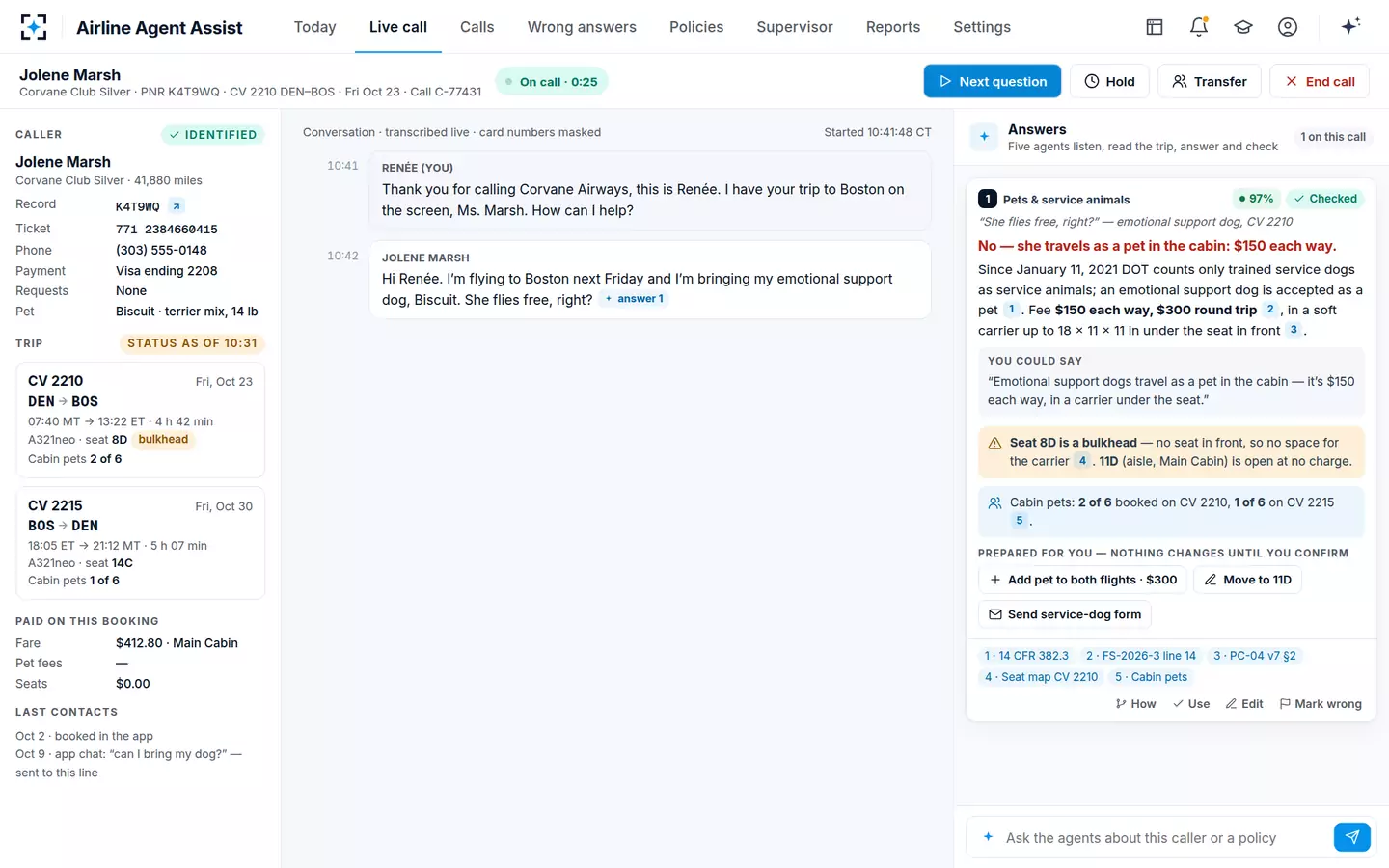Put the caller on Hold

tap(1109, 81)
